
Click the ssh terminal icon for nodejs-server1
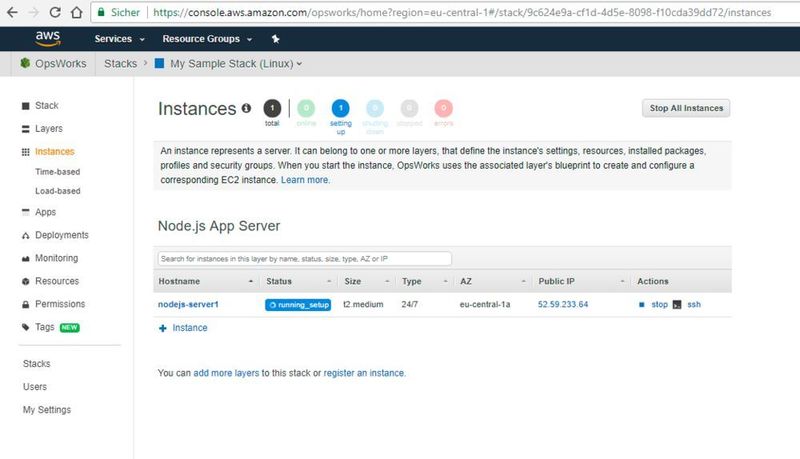pos(677,304)
